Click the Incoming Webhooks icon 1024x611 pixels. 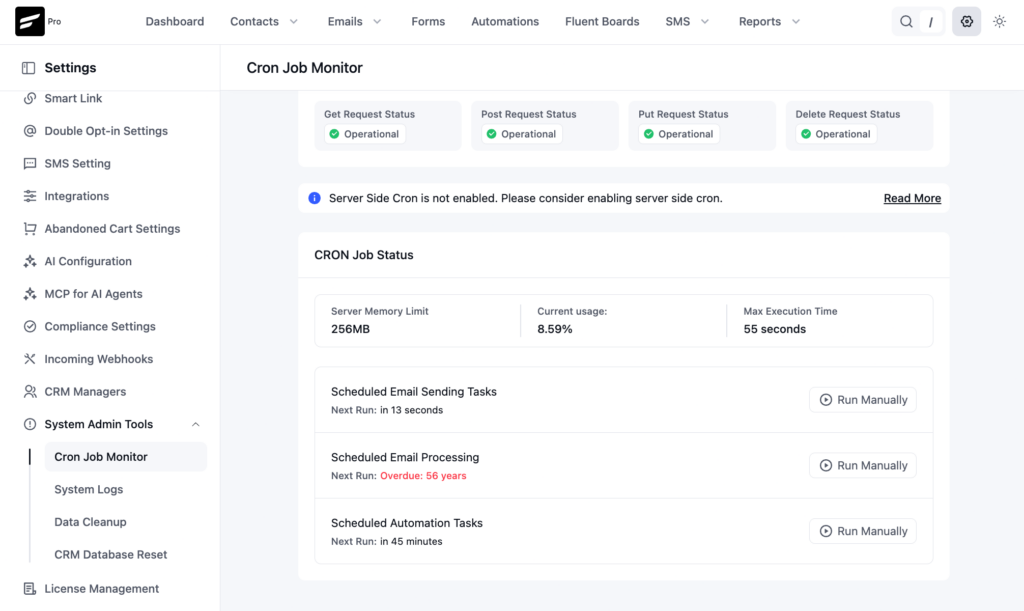click(29, 359)
